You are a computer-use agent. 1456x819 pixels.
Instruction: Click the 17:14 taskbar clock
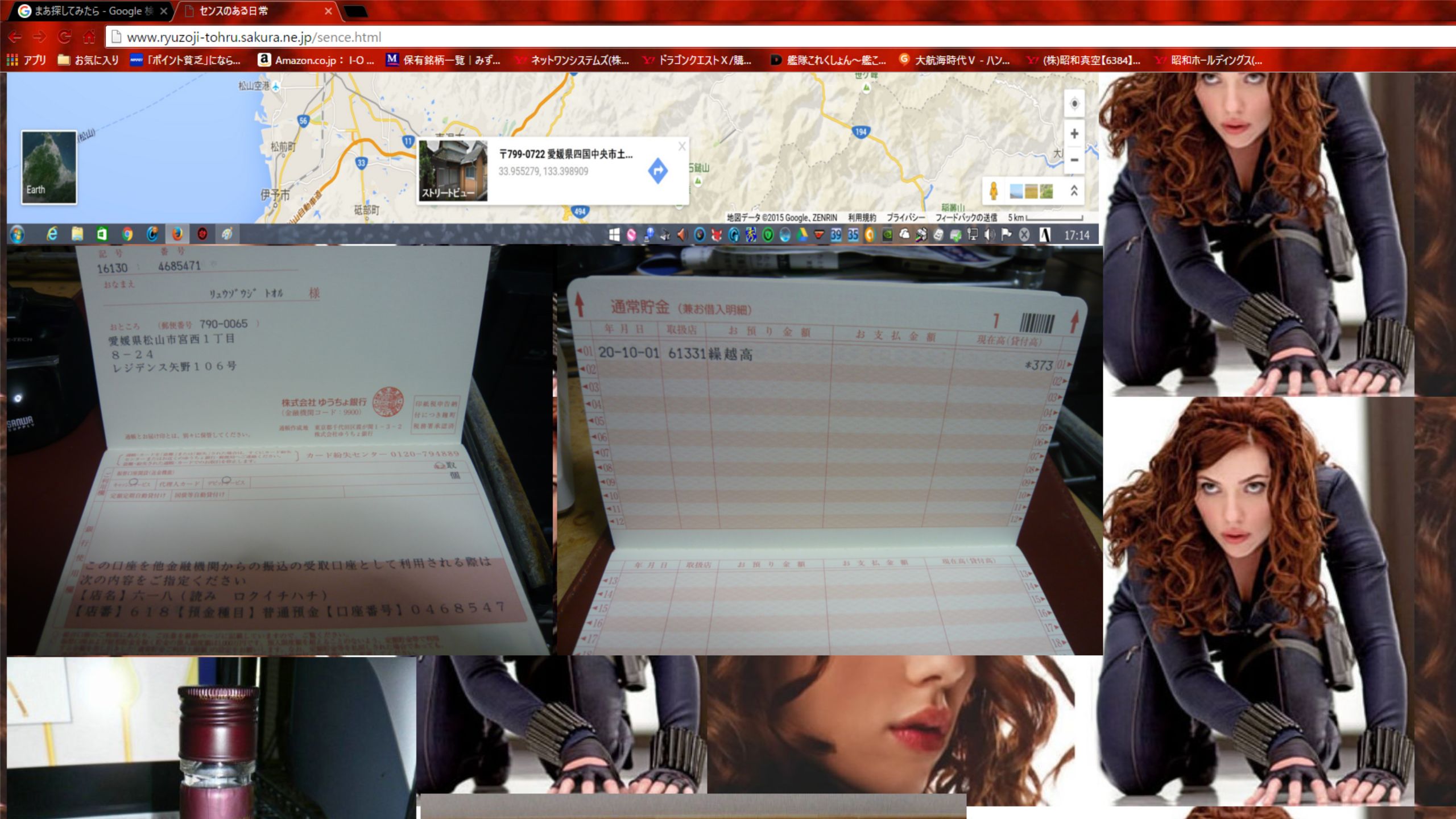1077,235
